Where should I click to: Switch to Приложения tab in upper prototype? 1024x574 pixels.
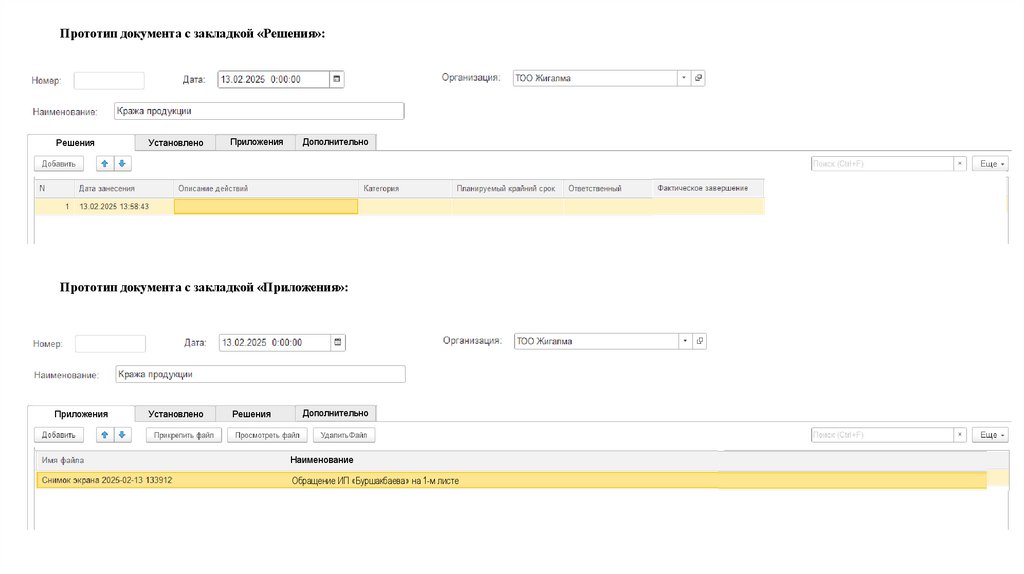coord(256,142)
